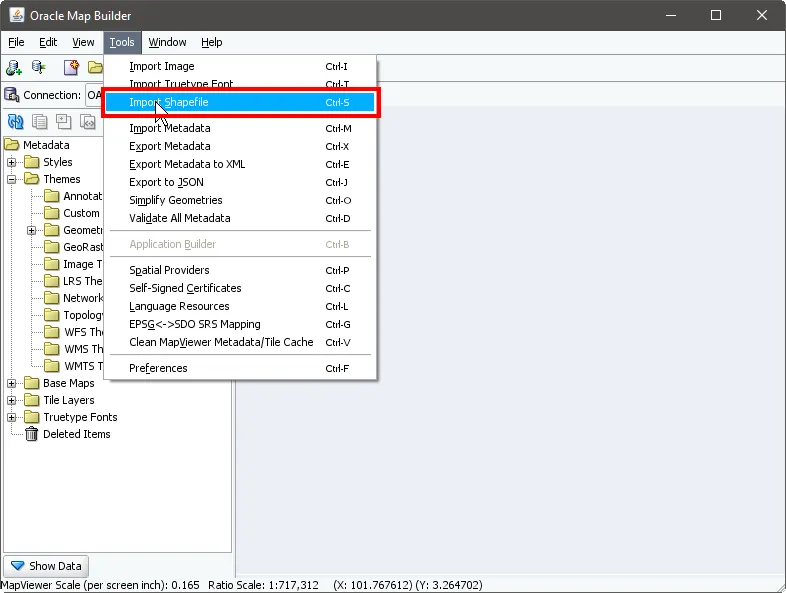Open the Help menu
The height and width of the screenshot is (593, 786).
tap(212, 42)
